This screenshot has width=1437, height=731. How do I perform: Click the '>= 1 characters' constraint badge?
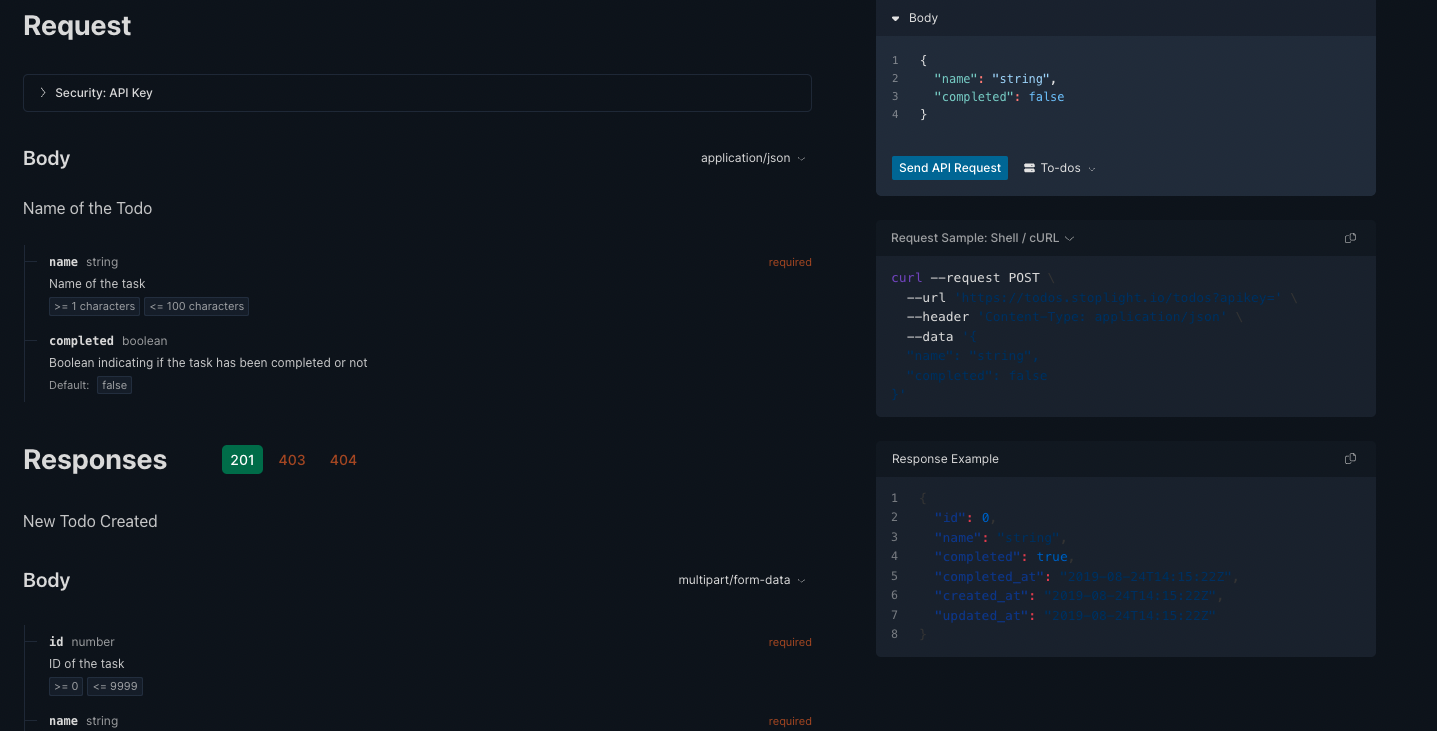(x=94, y=306)
